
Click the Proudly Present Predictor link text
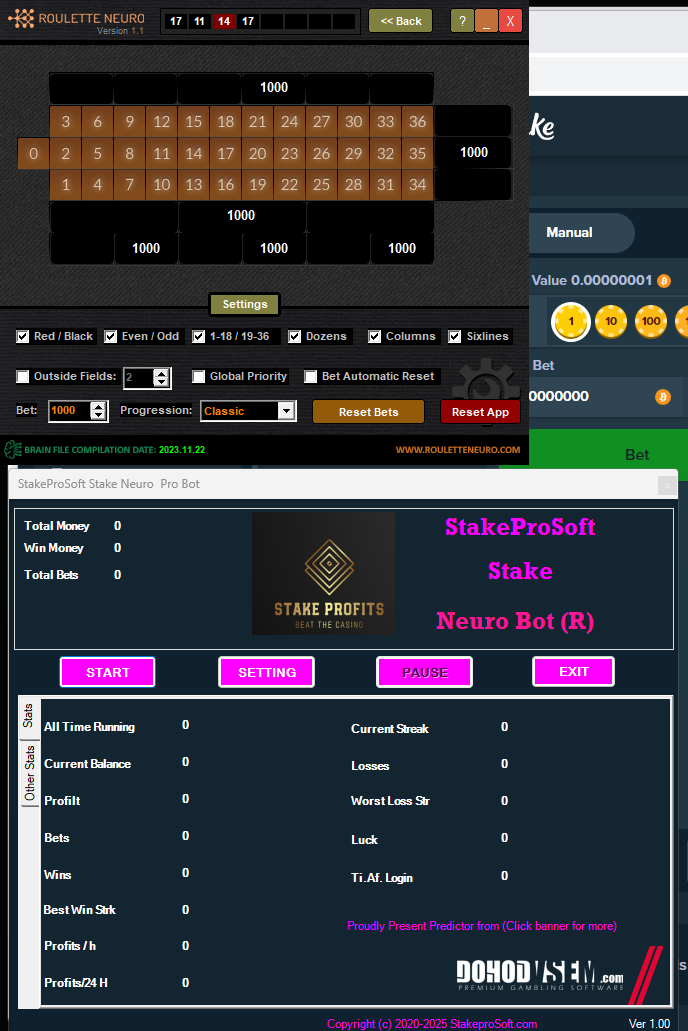[x=481, y=926]
